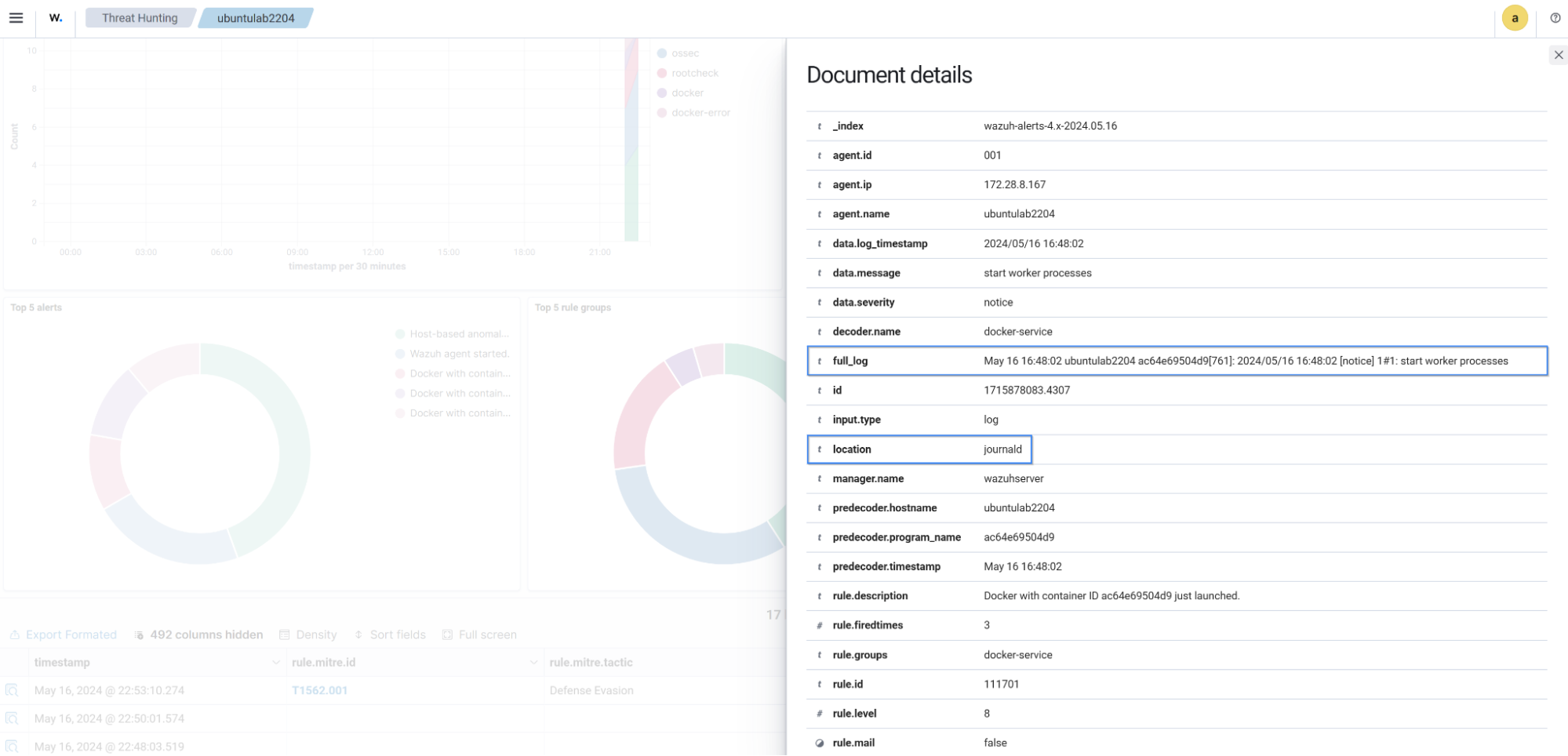The height and width of the screenshot is (756, 1568).
Task: Click Export Formated button
Action: 64,634
